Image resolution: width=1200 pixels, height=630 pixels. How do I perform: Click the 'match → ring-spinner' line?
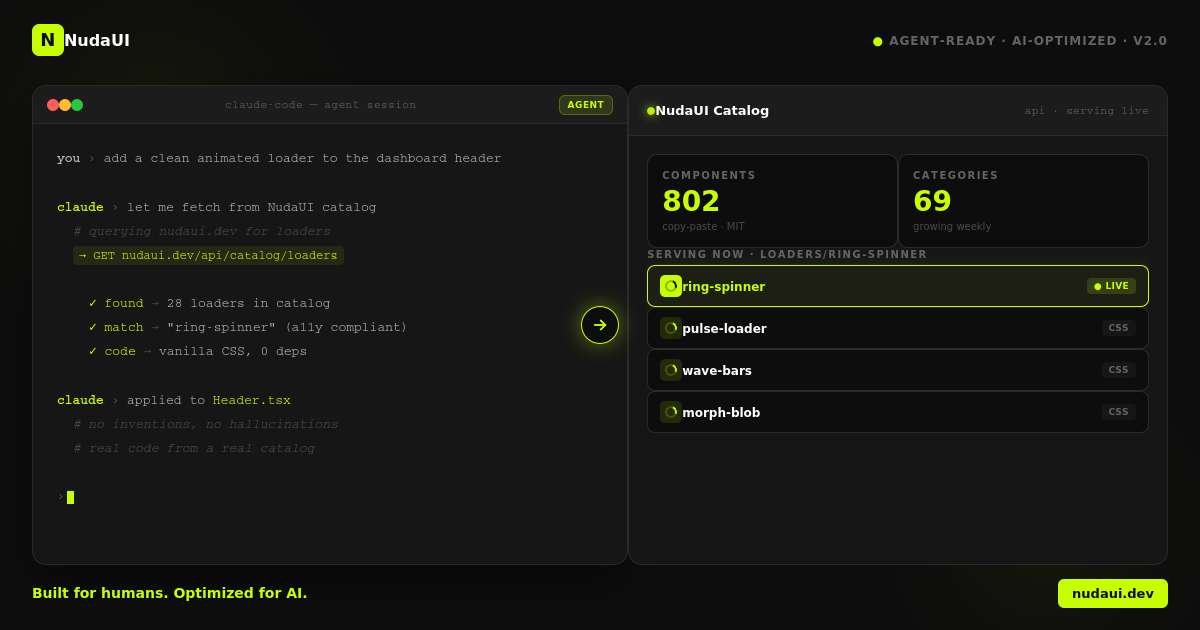click(x=248, y=327)
